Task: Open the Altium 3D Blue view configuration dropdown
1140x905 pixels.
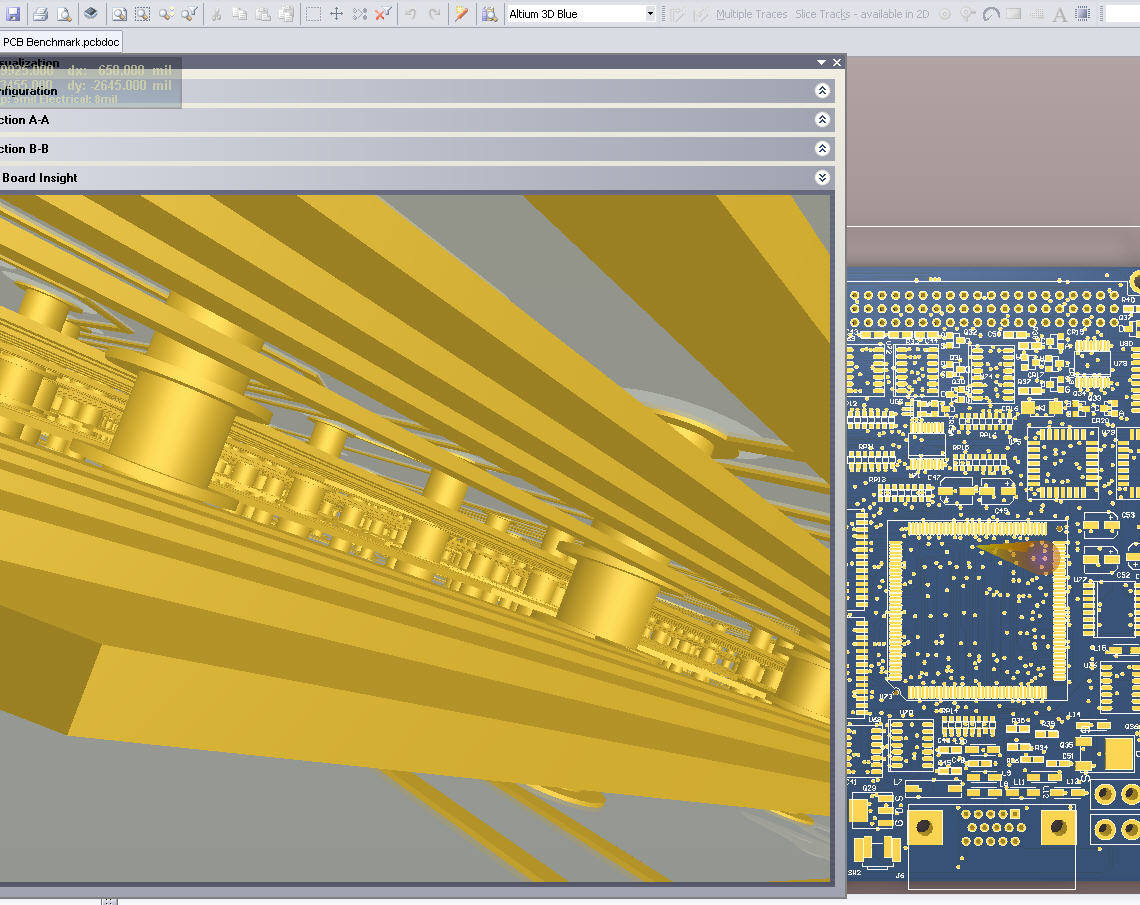Action: pos(650,13)
